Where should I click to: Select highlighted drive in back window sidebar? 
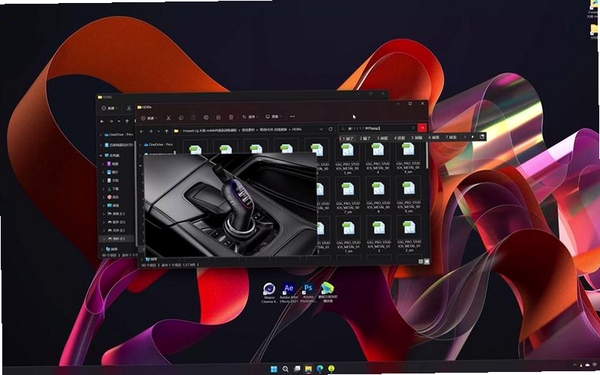[x=116, y=238]
